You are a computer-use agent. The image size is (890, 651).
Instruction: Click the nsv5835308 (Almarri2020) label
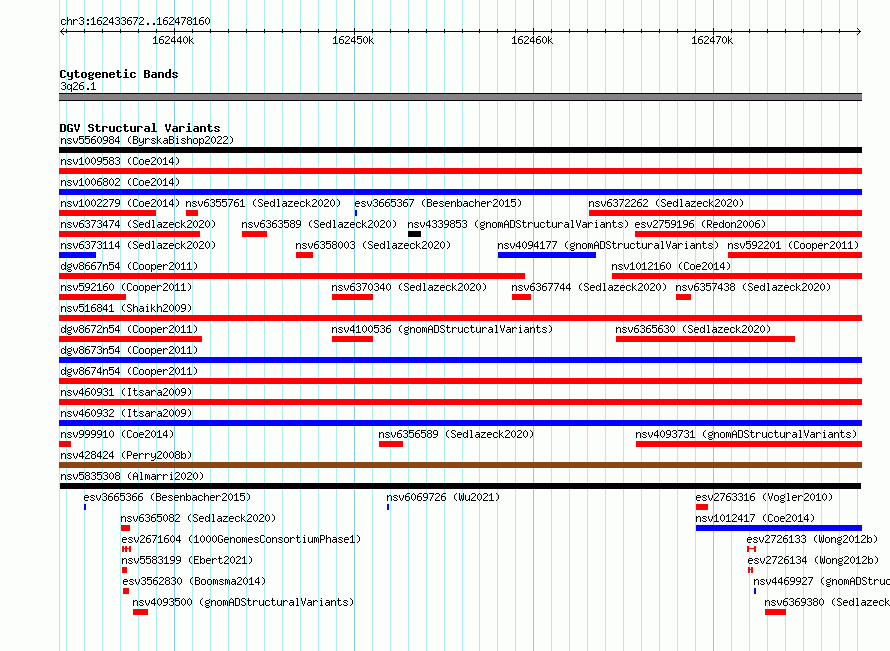132,476
